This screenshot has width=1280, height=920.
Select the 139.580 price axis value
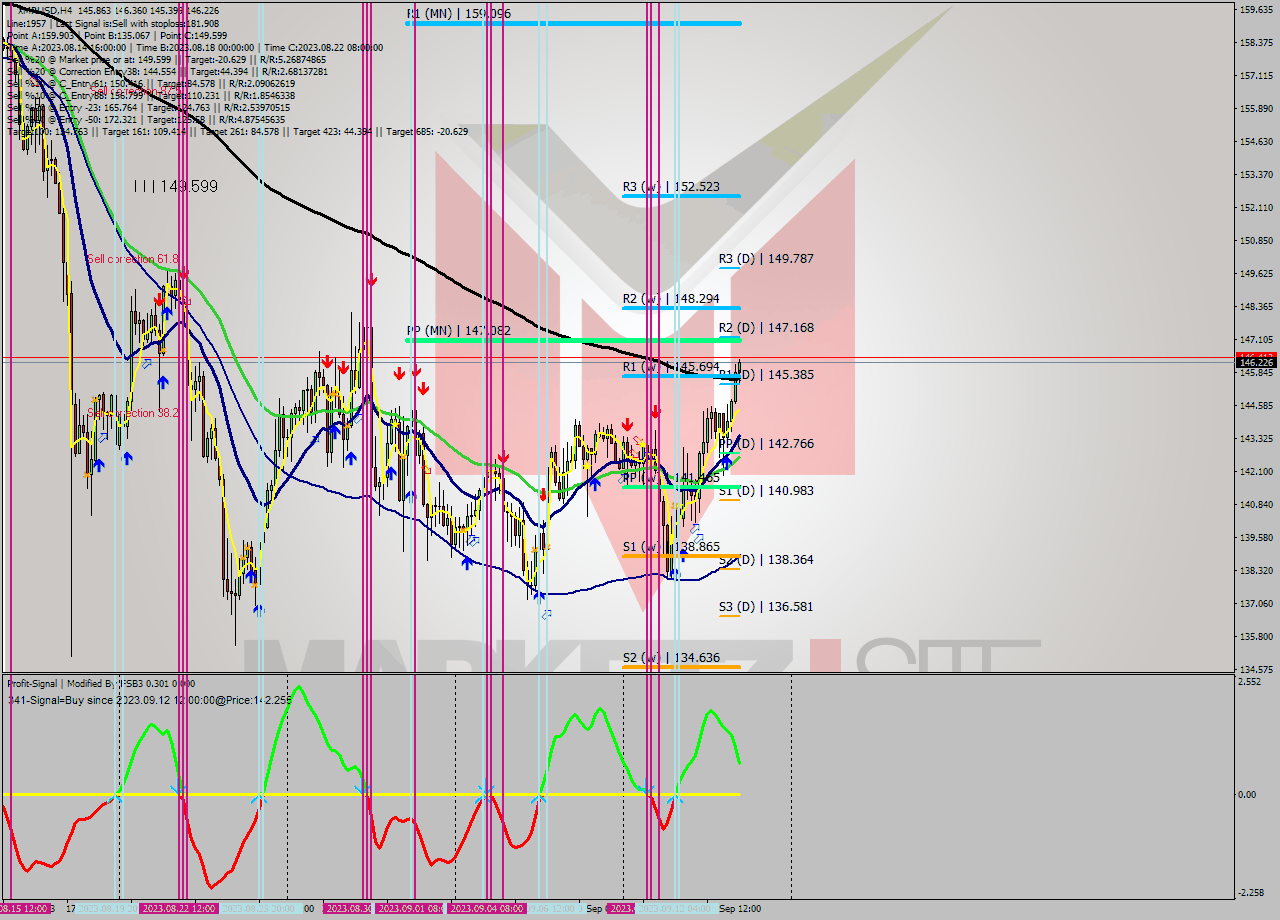(x=1256, y=538)
